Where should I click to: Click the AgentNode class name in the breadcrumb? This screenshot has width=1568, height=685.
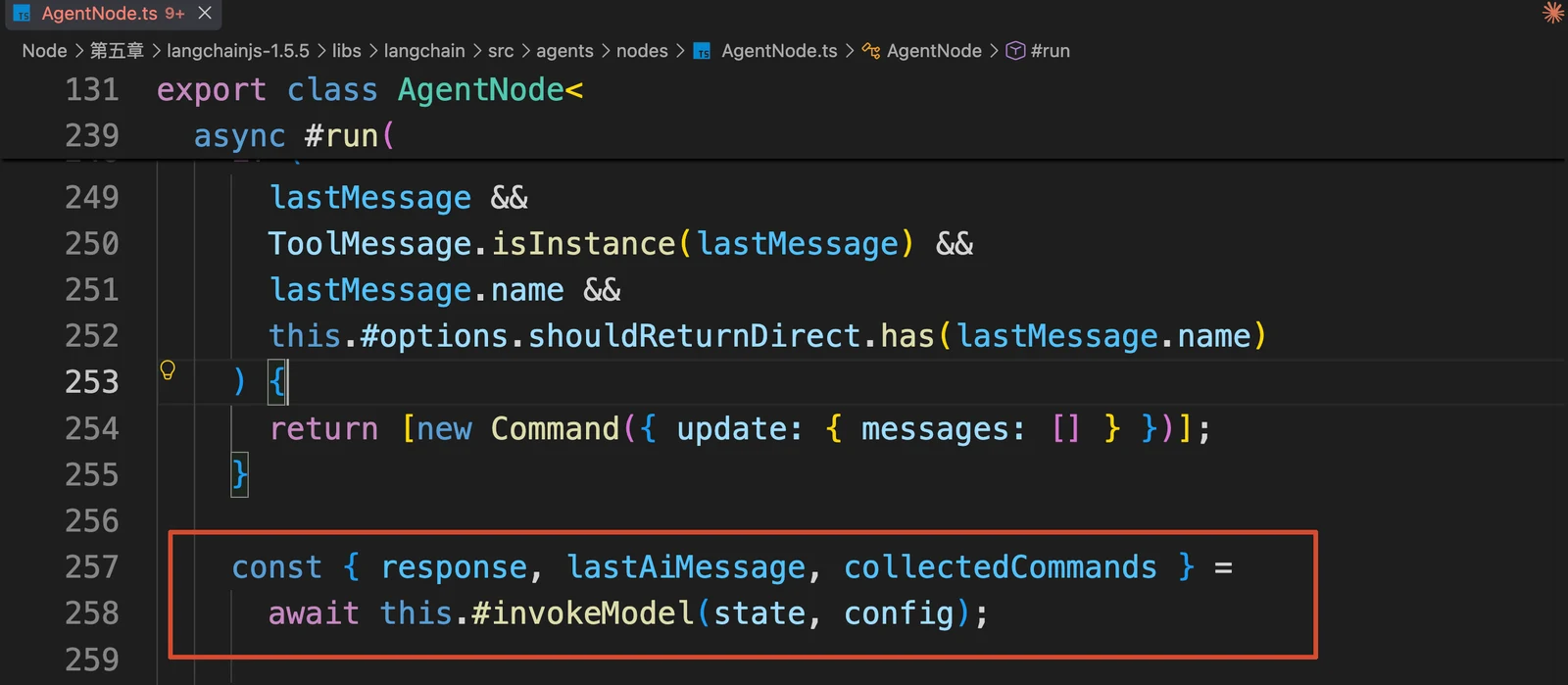coord(934,51)
